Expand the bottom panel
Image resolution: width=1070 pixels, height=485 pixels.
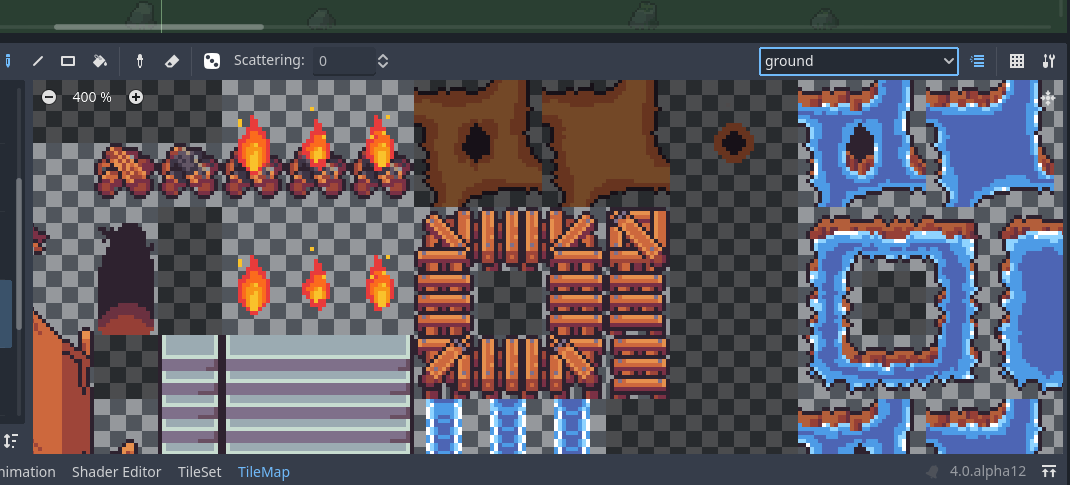point(1049,471)
